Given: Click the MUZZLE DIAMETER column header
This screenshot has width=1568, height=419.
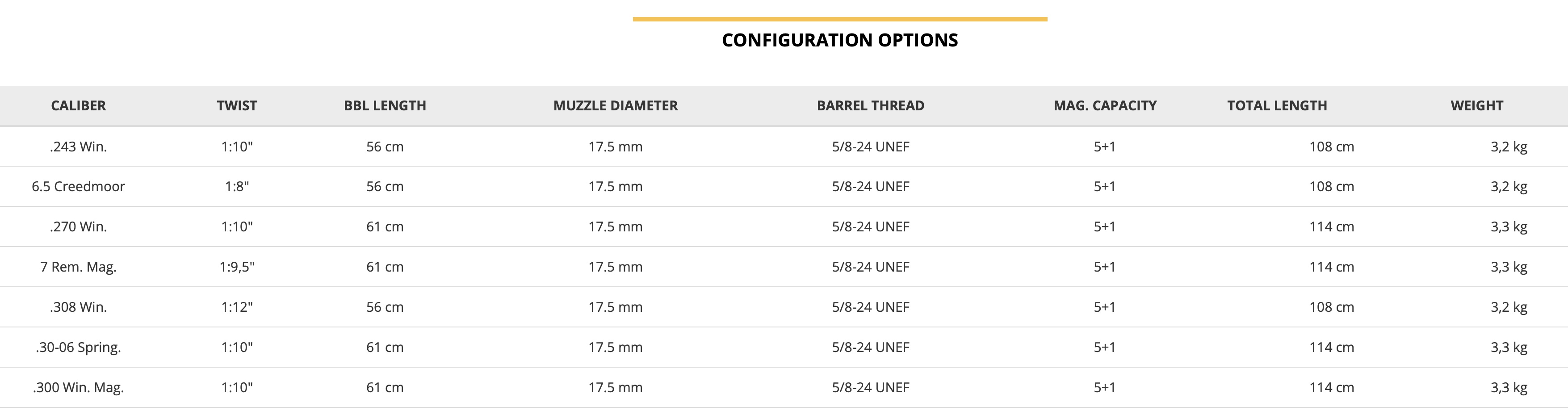Looking at the screenshot, I should click(x=616, y=106).
